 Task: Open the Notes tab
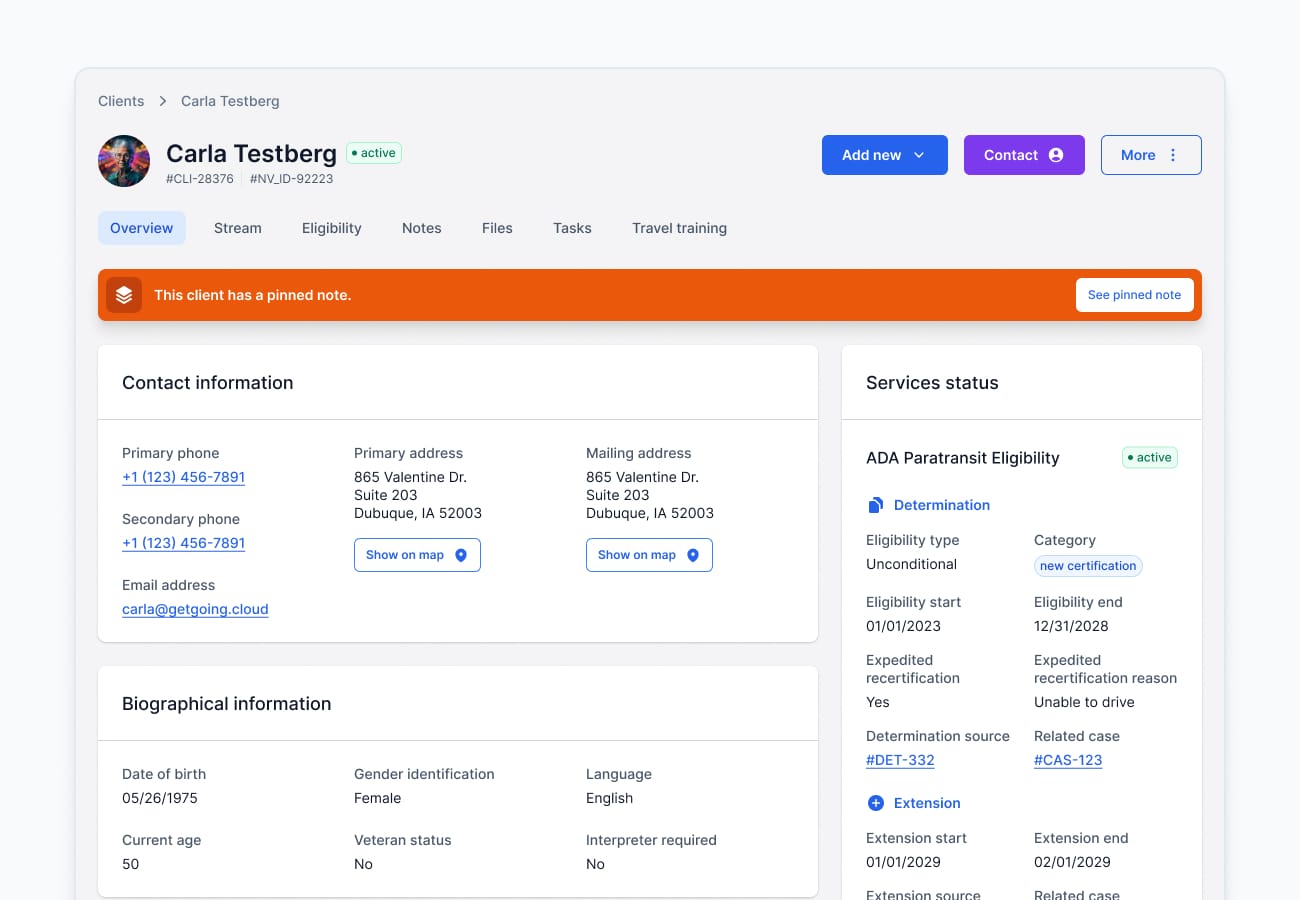point(422,228)
